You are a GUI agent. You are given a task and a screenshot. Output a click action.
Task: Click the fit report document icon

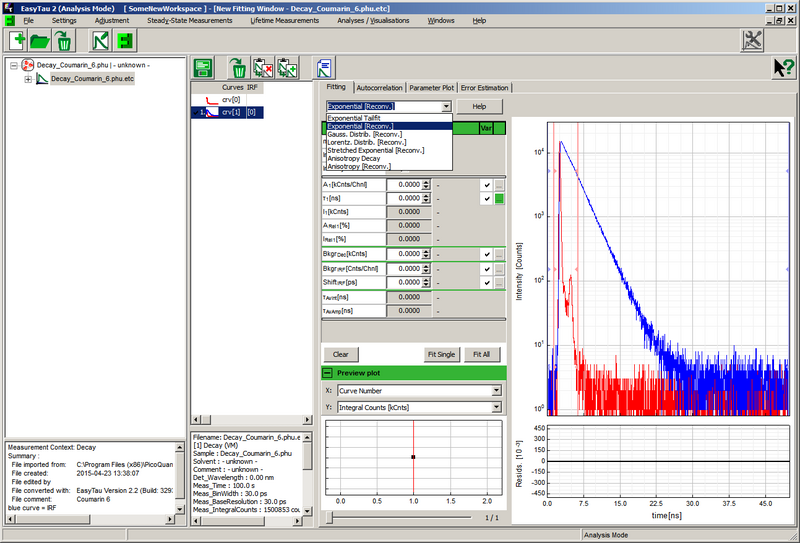325,68
